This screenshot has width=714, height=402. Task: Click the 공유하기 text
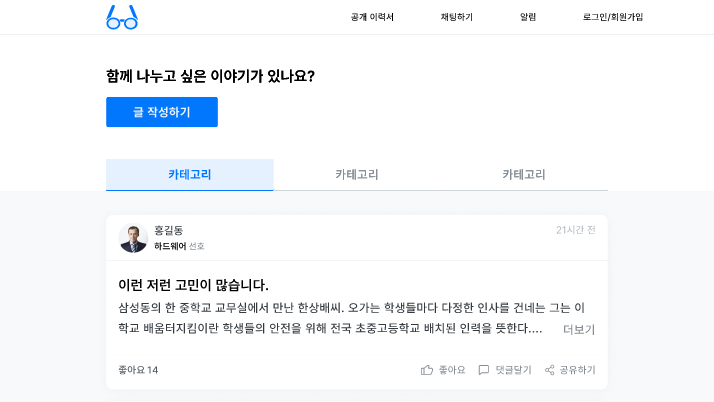[577, 370]
